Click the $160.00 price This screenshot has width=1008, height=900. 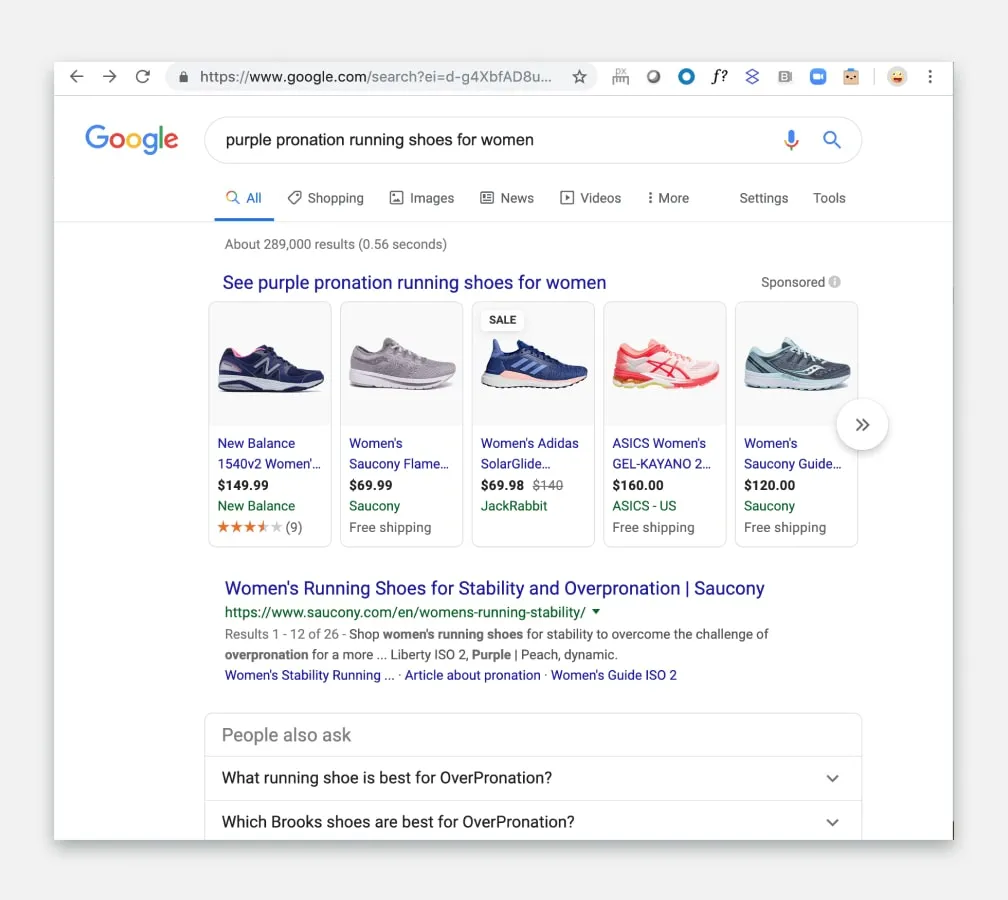pos(638,485)
